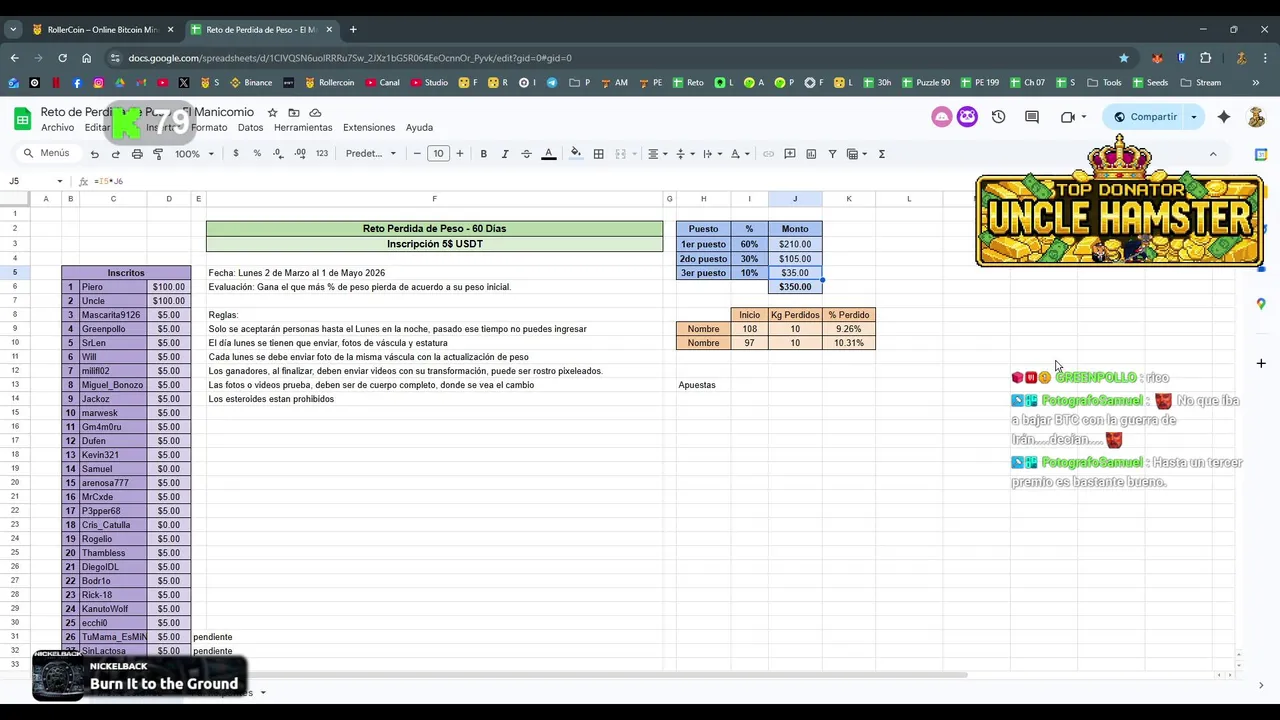1280x720 pixels.
Task: Create a filter with funnel icon
Action: coord(832,154)
